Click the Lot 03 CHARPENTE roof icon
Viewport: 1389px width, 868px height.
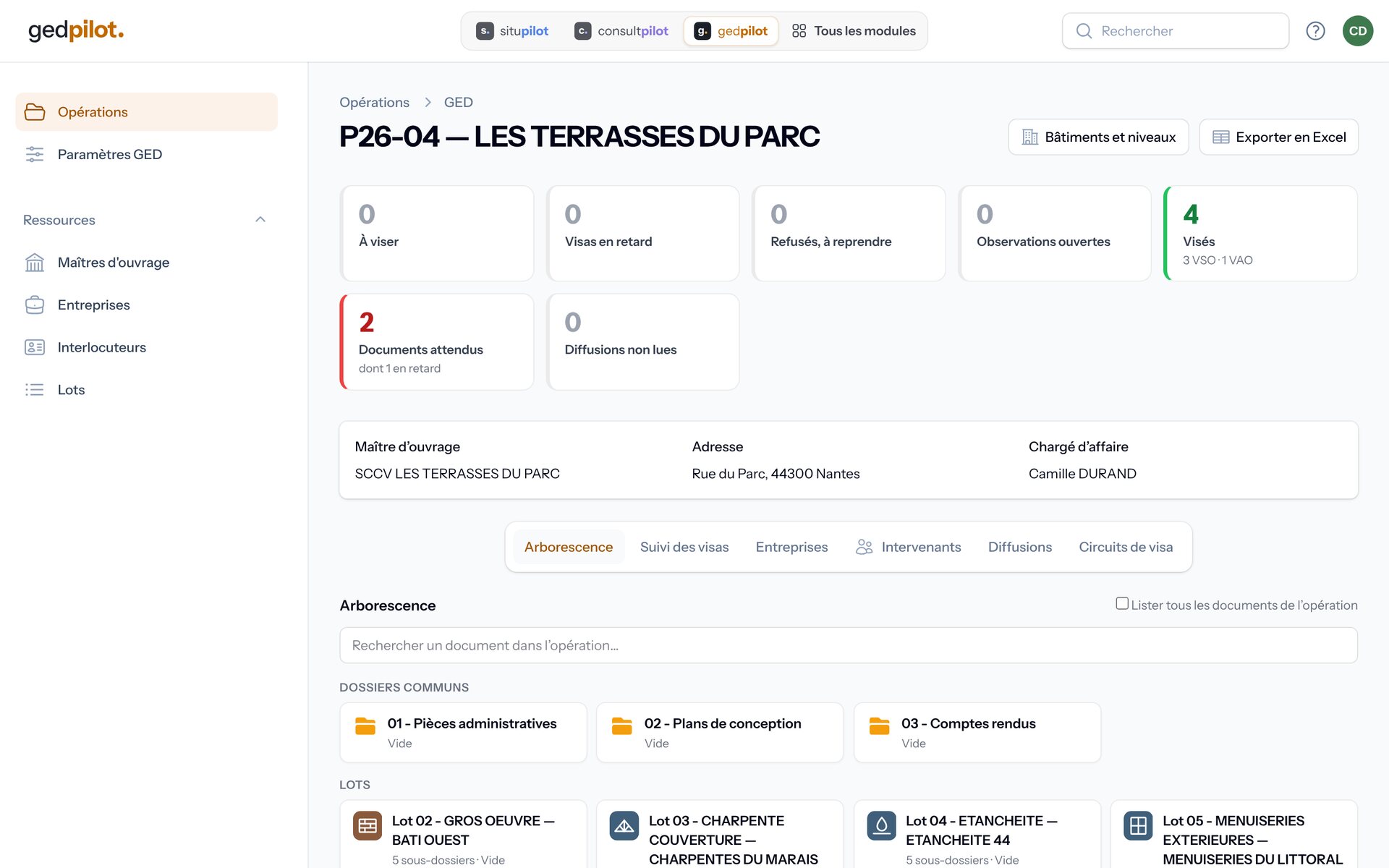point(624,825)
